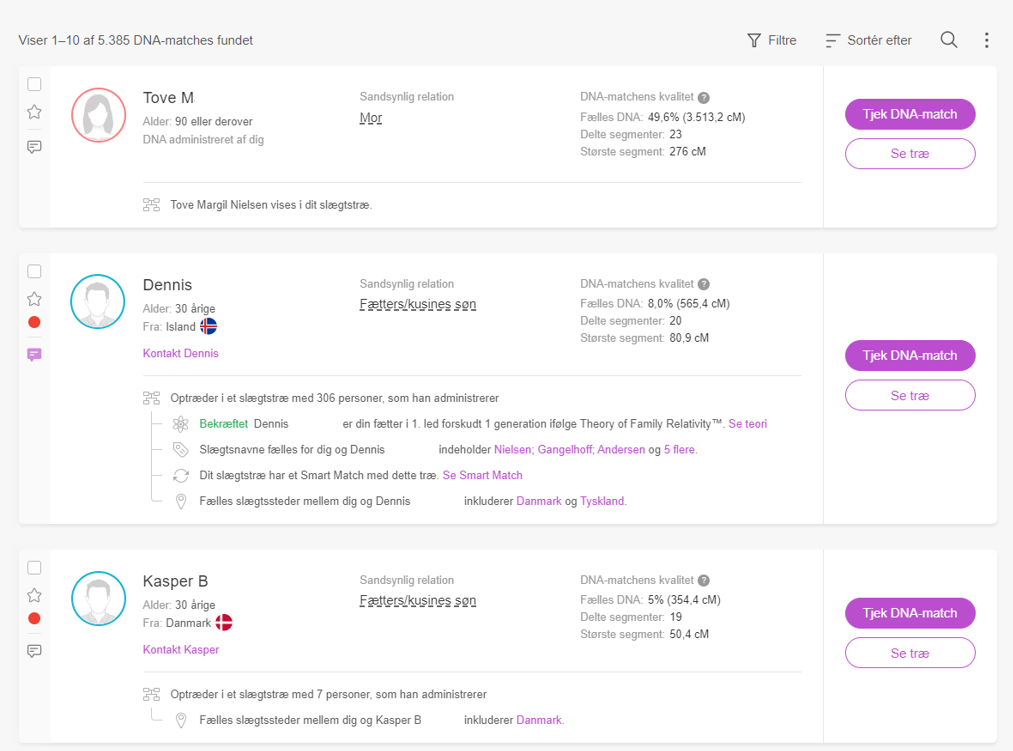Select the checkbox for Tove M
1013x751 pixels.
point(34,84)
